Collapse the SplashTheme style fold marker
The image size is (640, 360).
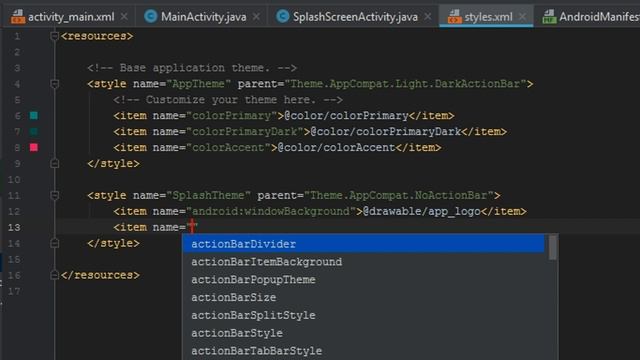tap(54, 196)
